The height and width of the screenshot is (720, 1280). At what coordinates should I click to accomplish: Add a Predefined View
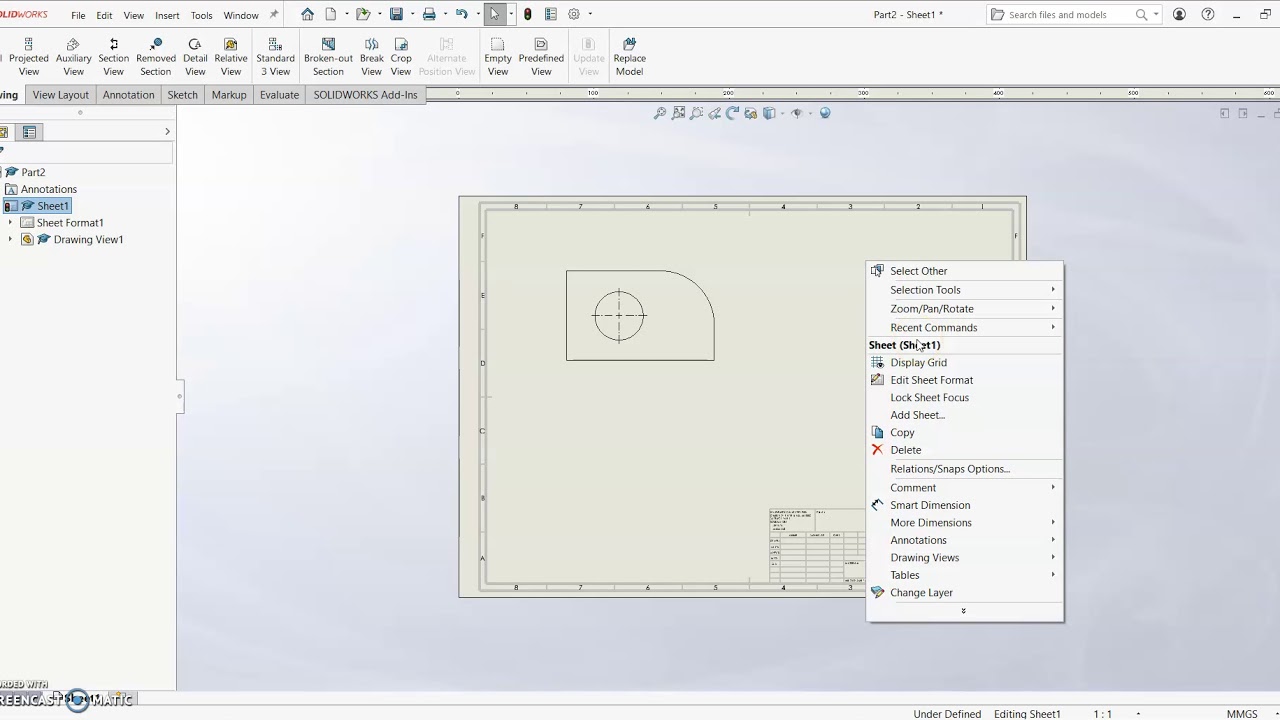coord(541,57)
